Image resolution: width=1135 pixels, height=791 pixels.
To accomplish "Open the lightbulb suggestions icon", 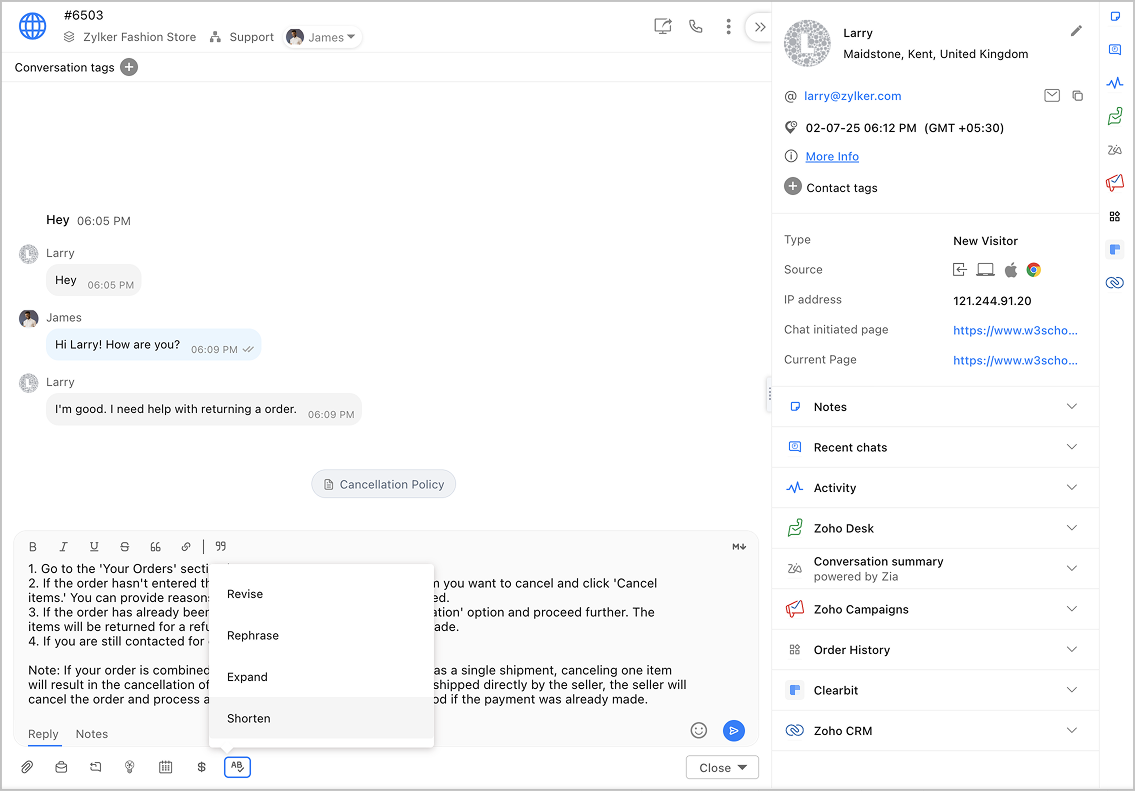I will (130, 766).
